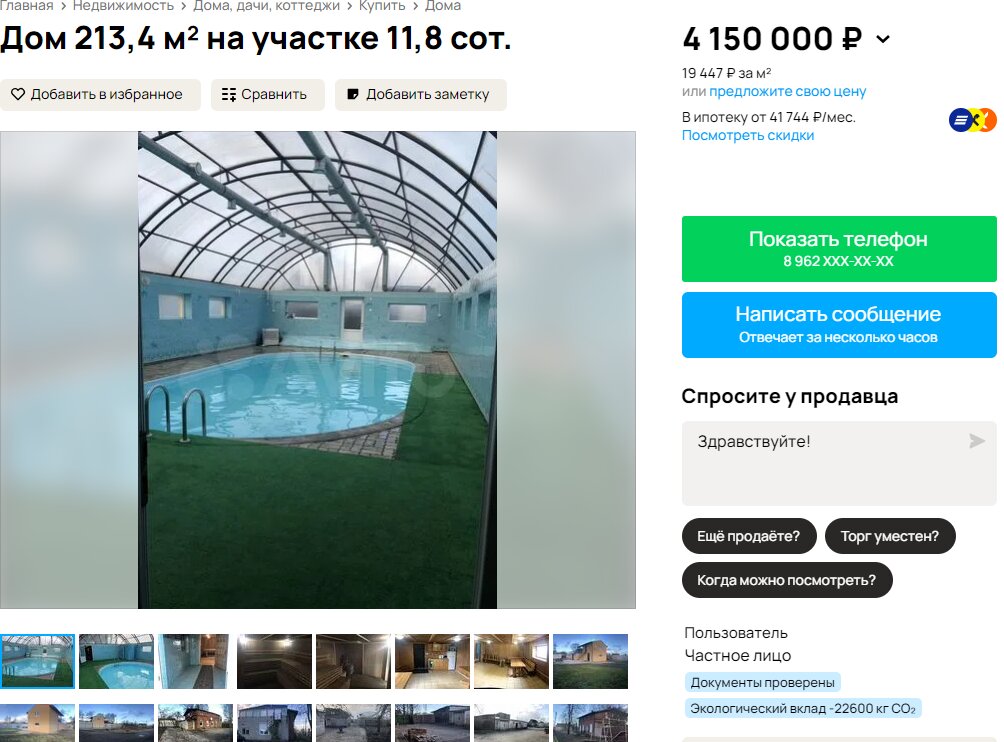Click the heart icon to add to favorites
The width and height of the screenshot is (1004, 742).
pyautogui.click(x=18, y=94)
